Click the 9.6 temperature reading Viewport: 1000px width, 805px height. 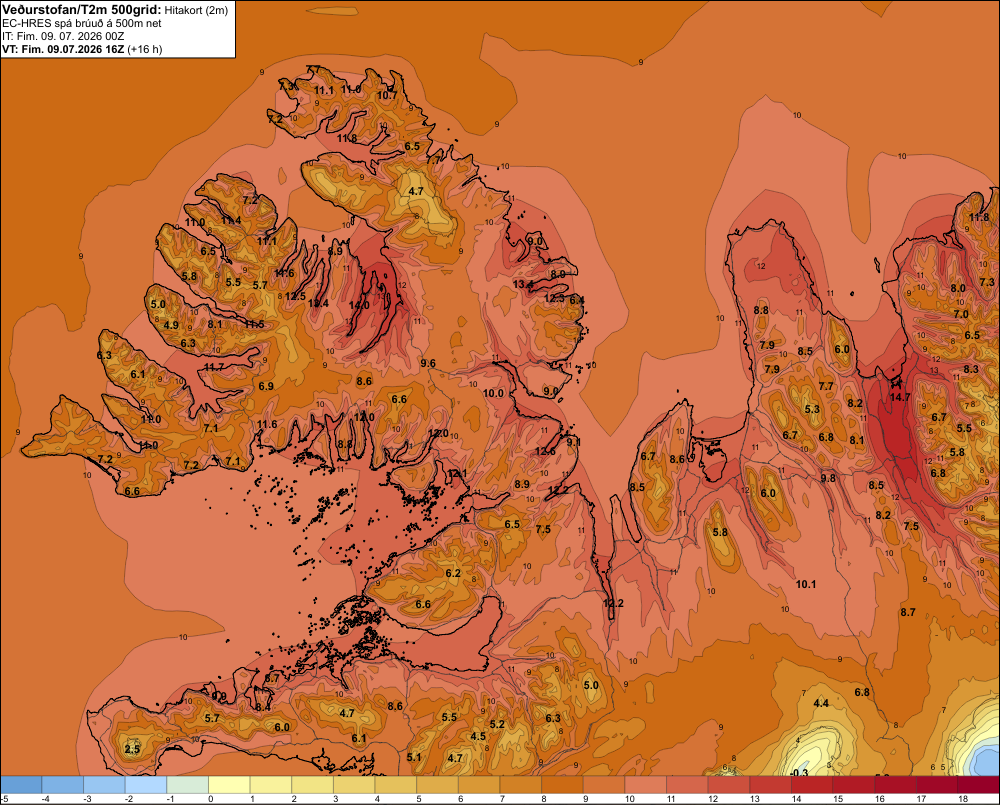(x=428, y=364)
